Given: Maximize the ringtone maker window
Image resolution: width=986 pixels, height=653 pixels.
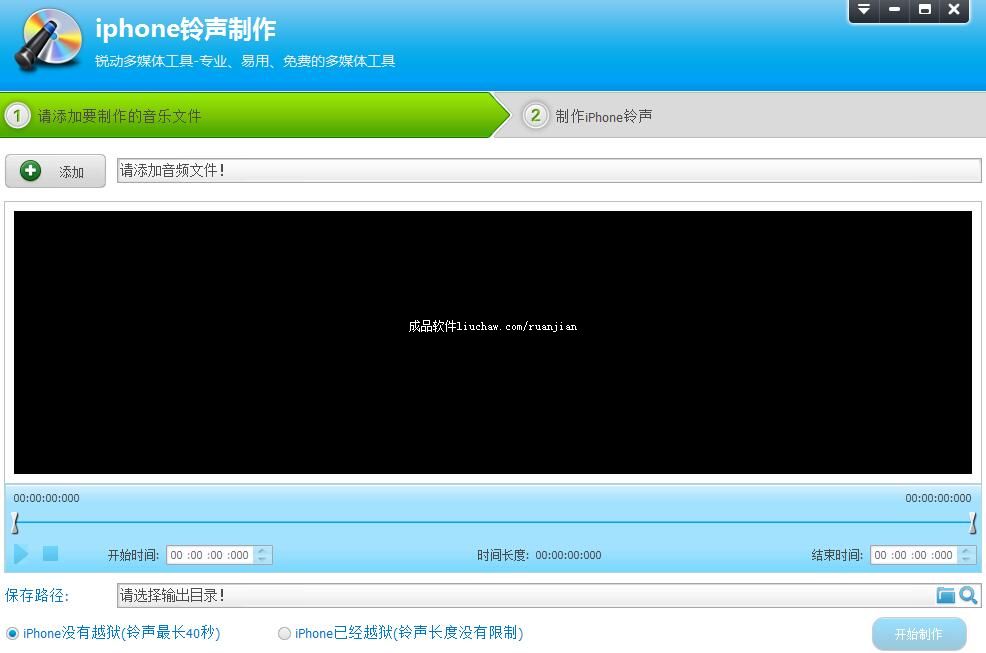Looking at the screenshot, I should [925, 10].
